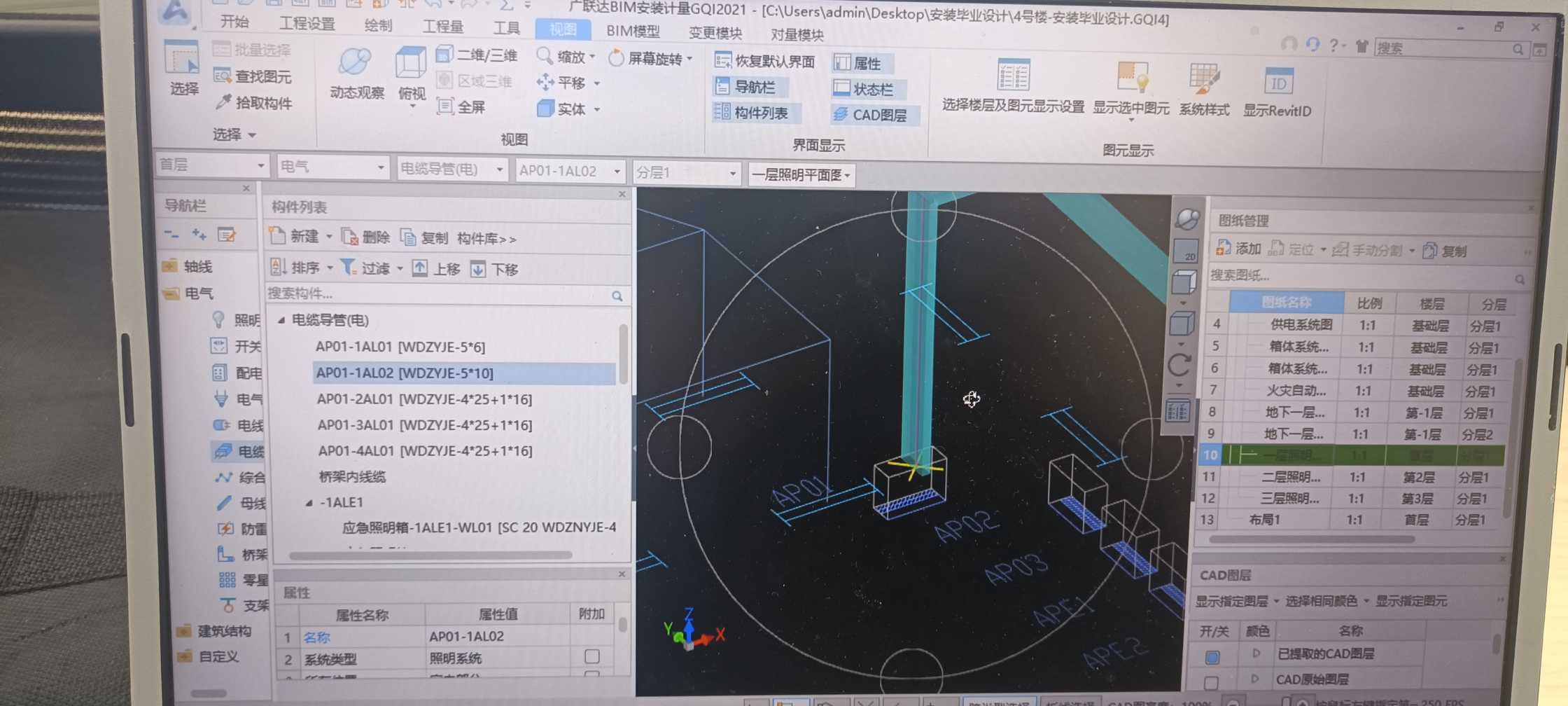Open the 首层 floor dropdown

pos(211,165)
